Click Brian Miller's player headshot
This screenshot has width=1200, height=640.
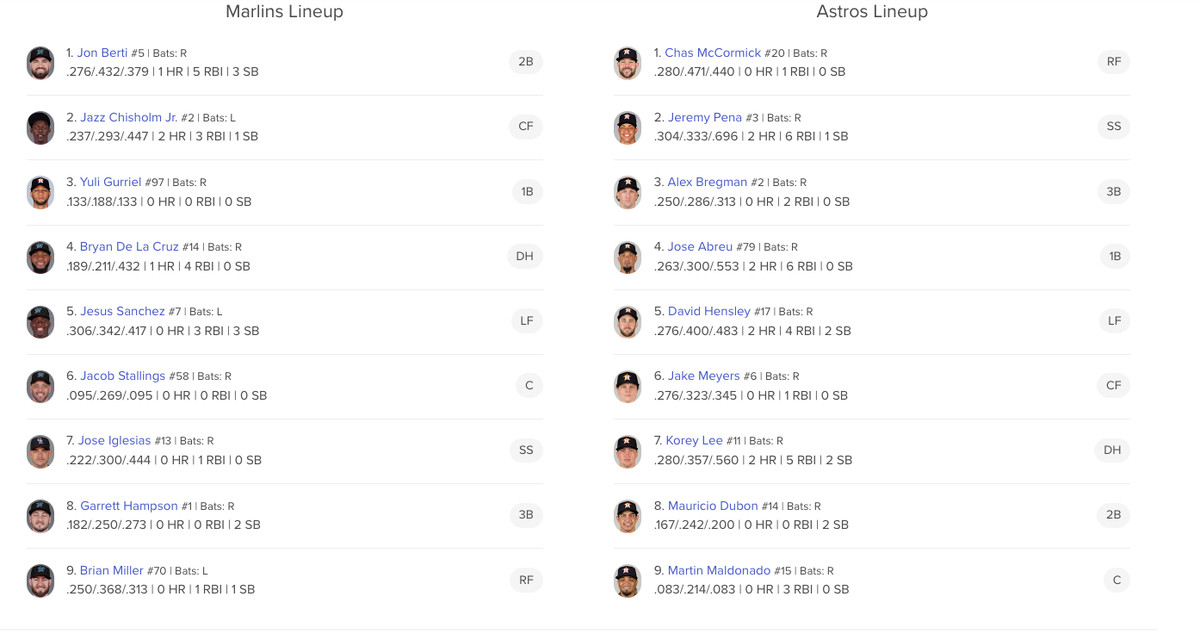[x=40, y=581]
